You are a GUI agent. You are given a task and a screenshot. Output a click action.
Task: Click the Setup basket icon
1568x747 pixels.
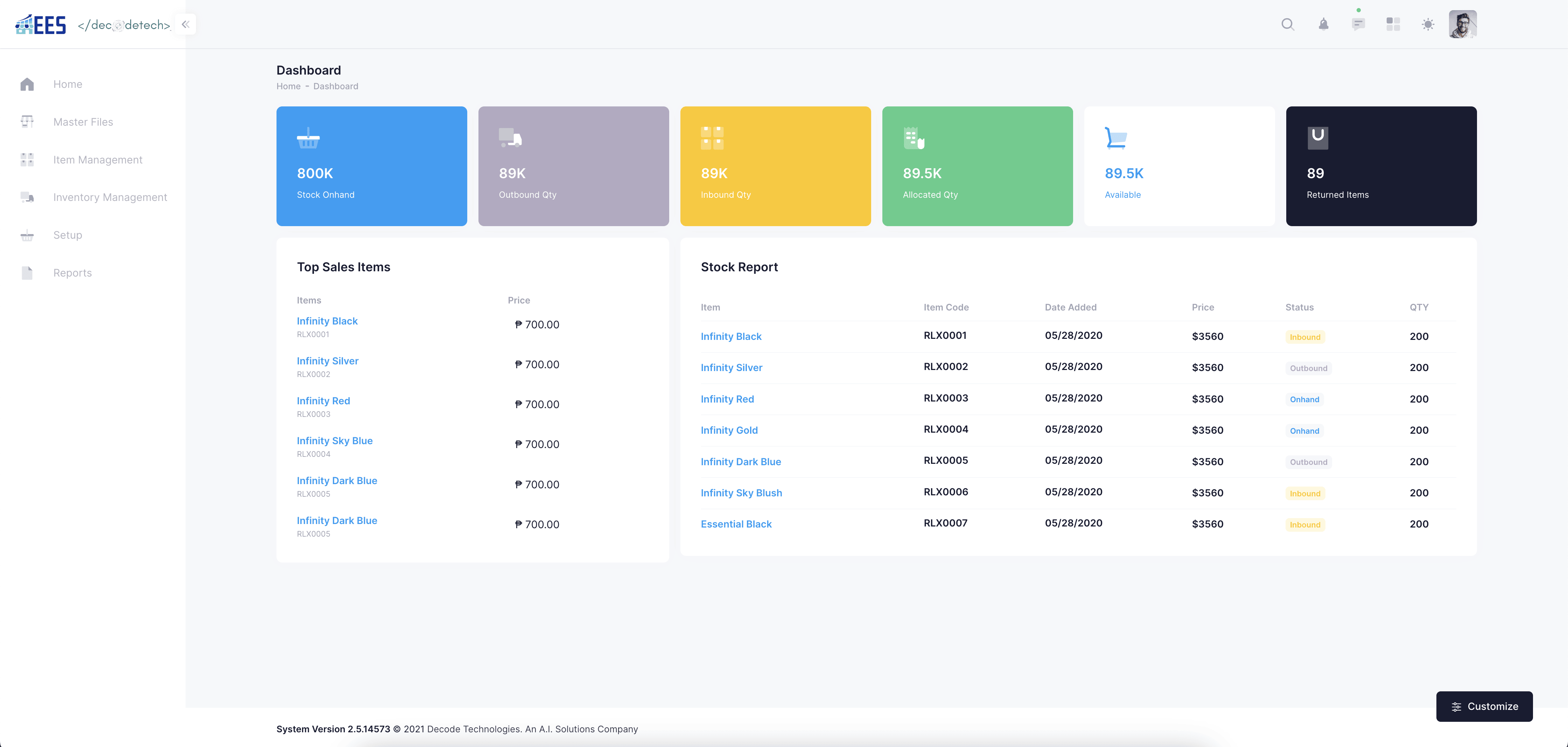[27, 235]
